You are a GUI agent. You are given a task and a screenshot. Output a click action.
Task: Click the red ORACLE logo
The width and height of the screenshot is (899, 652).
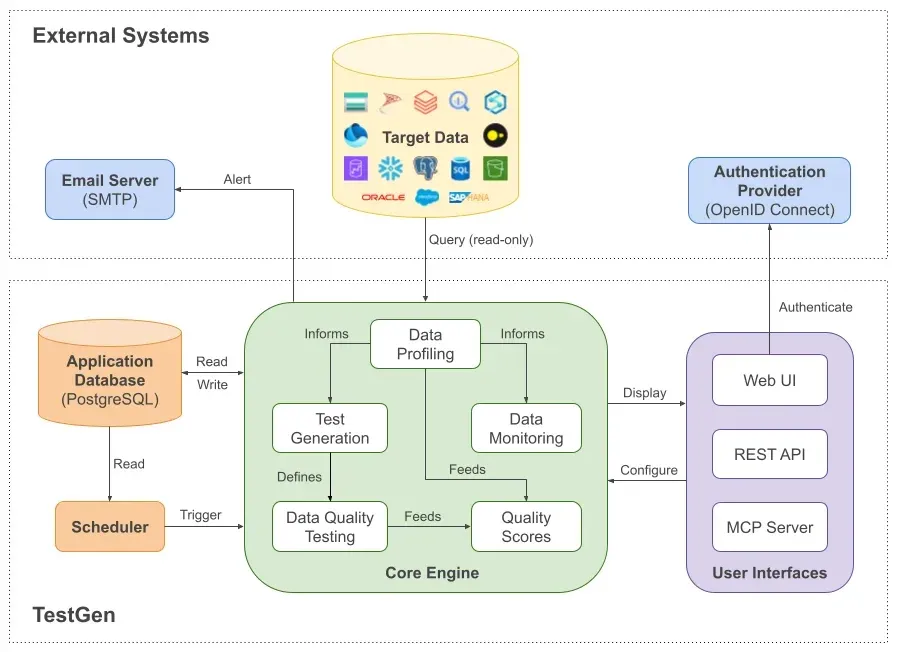pyautogui.click(x=383, y=197)
